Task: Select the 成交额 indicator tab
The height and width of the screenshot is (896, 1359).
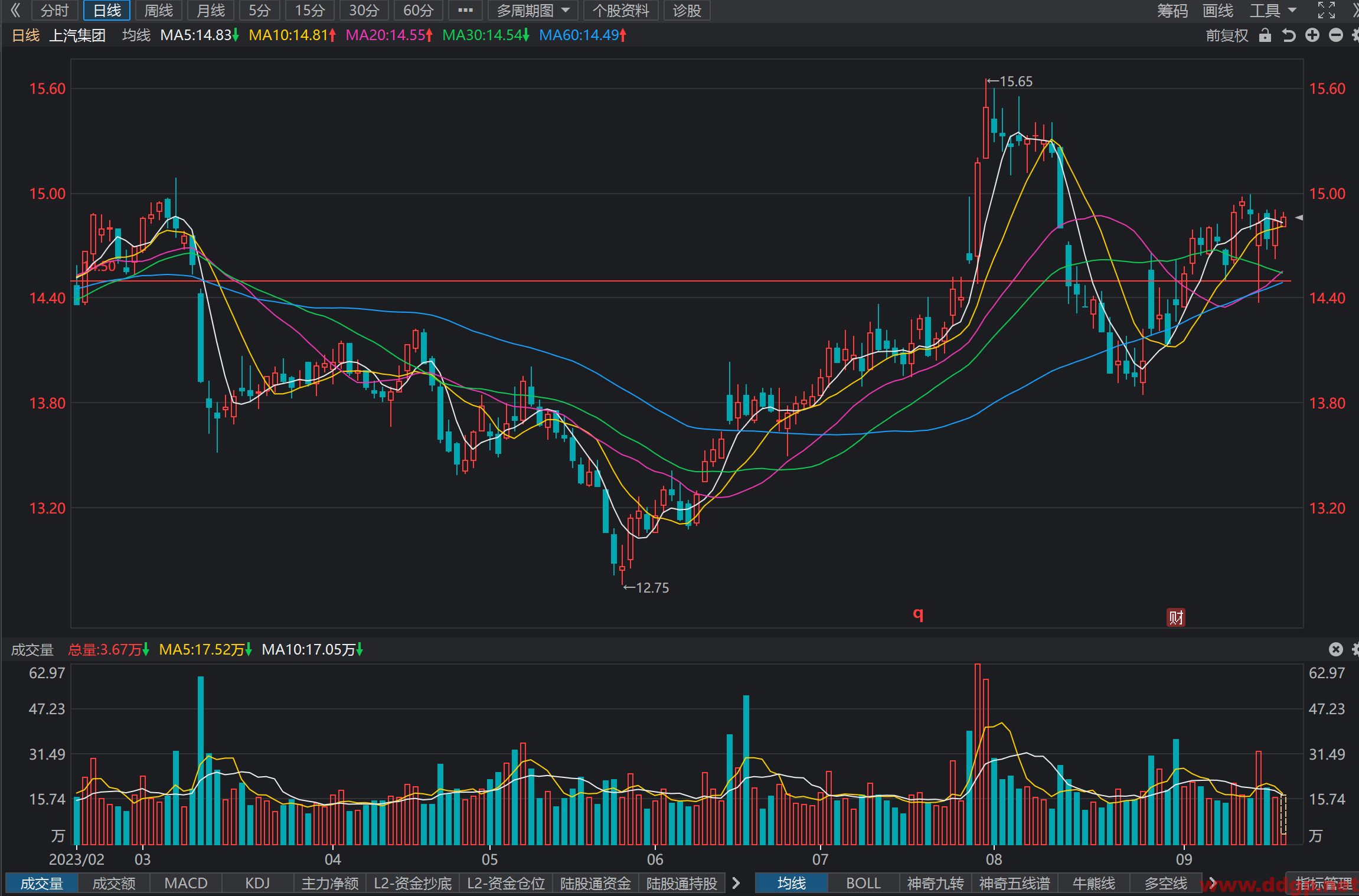Action: [x=114, y=884]
